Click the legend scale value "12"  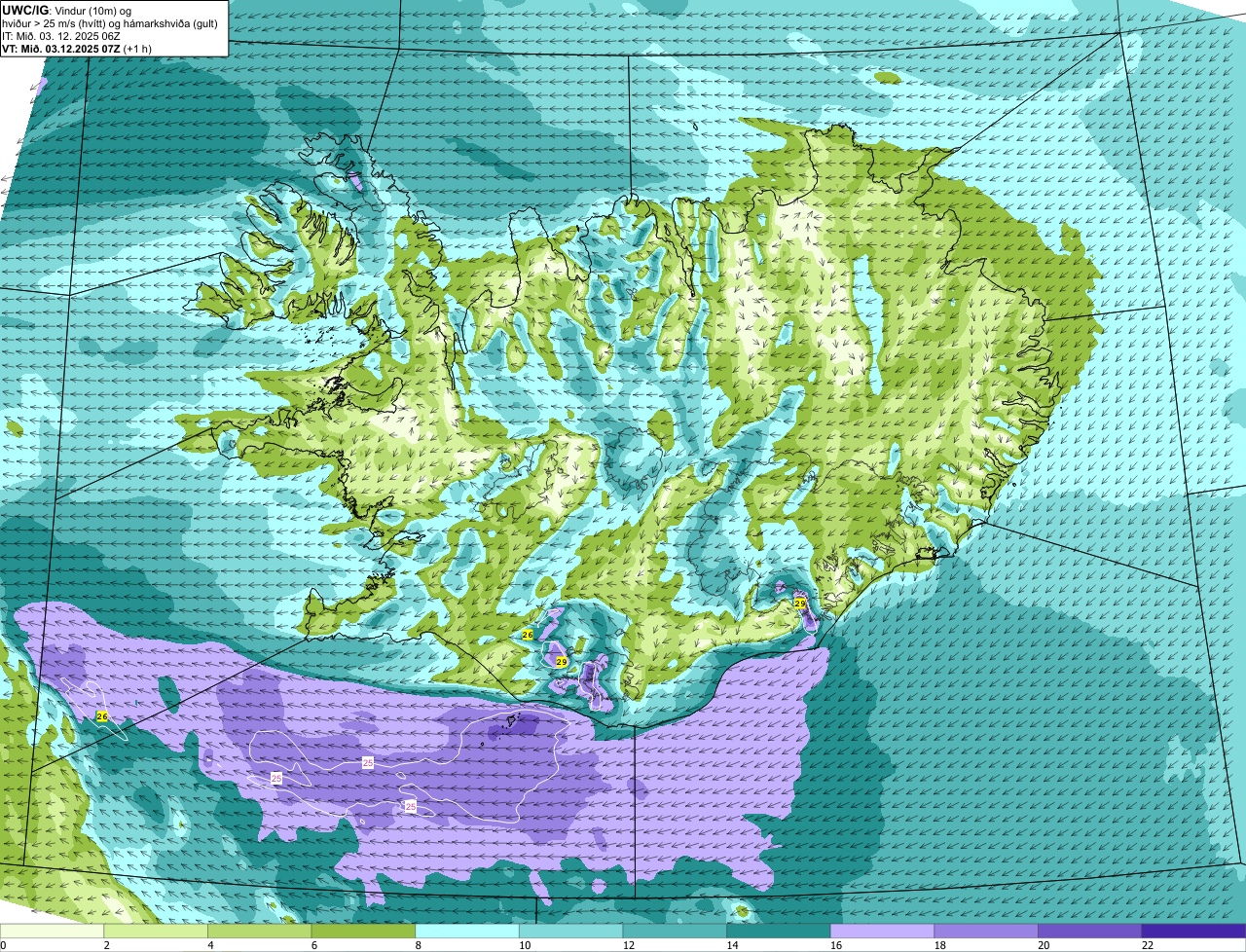click(628, 945)
